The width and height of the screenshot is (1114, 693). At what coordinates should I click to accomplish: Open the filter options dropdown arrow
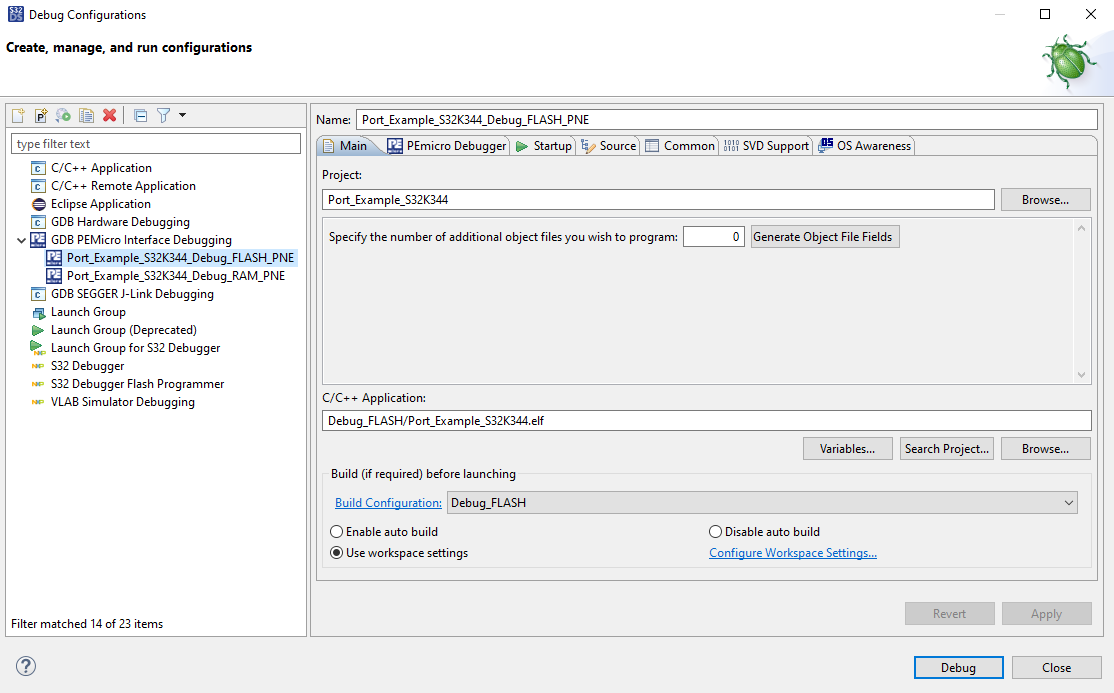[x=182, y=116]
